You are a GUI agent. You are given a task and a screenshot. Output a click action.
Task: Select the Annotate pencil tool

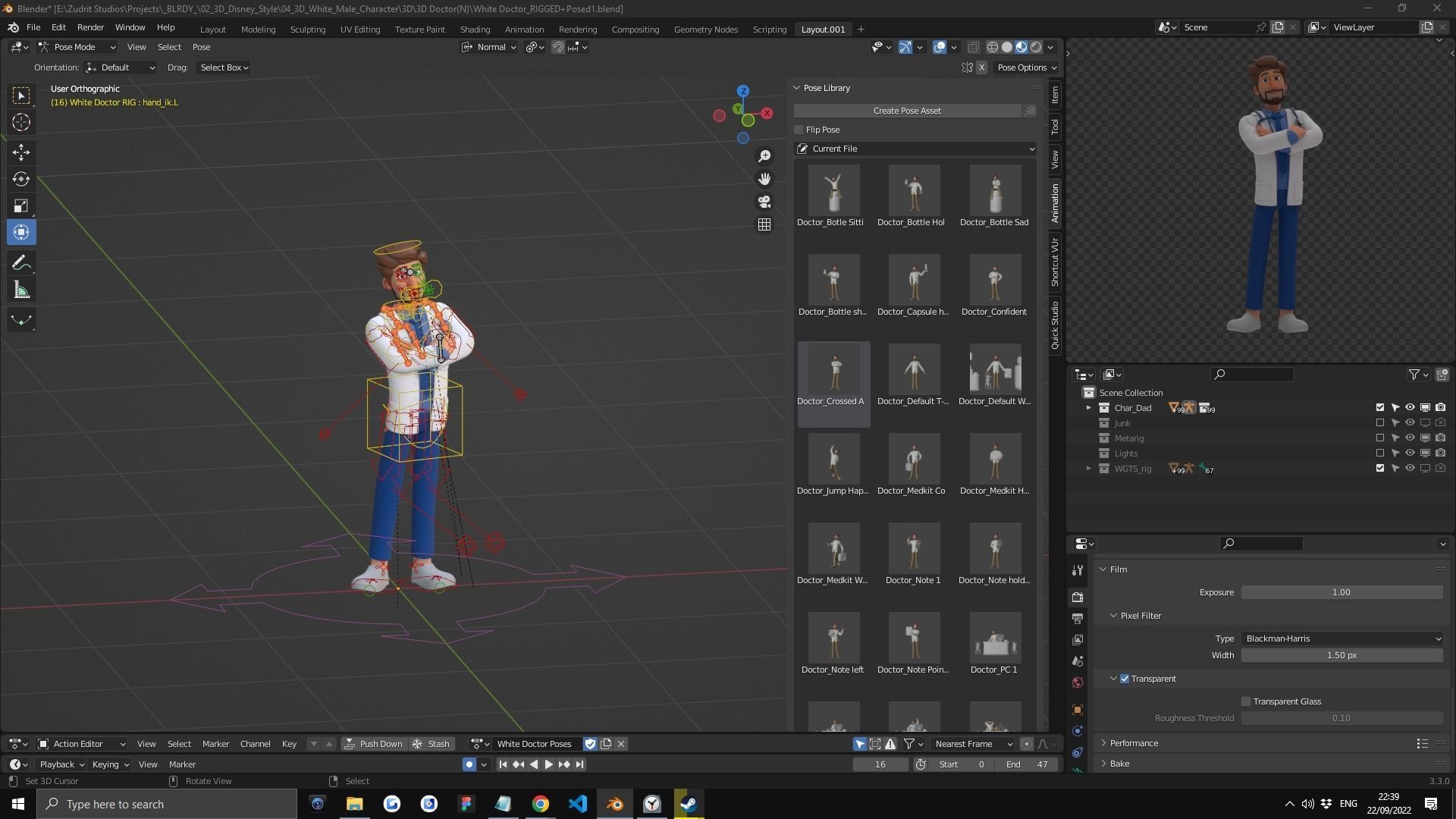click(21, 262)
